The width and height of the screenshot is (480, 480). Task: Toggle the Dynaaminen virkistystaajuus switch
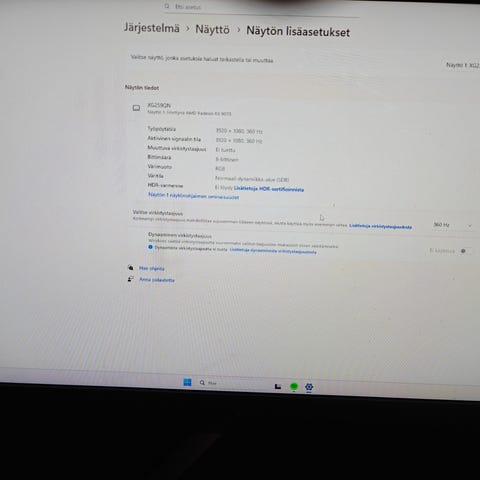tap(464, 251)
